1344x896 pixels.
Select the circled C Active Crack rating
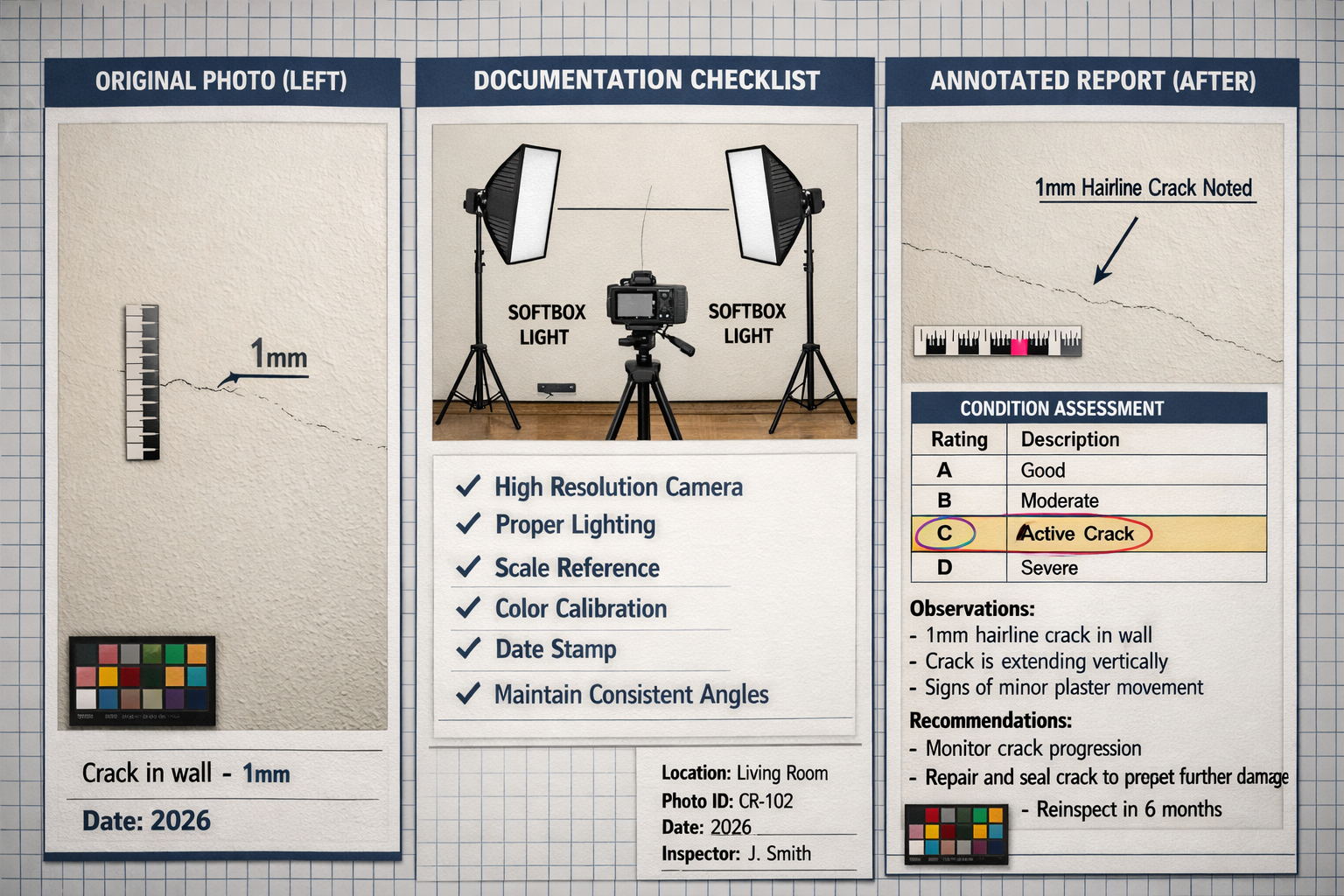945,534
